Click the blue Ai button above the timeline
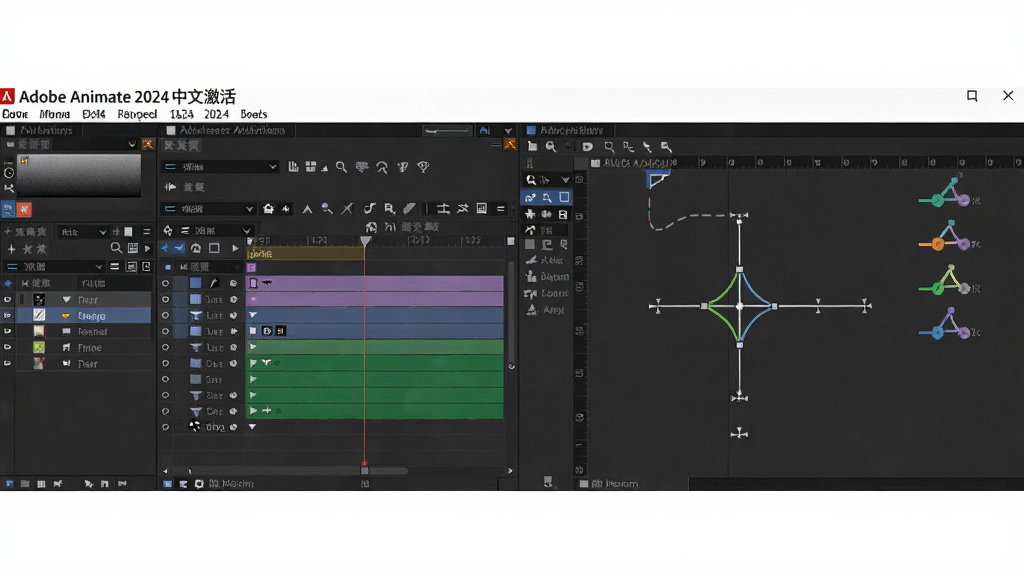The width and height of the screenshot is (1024, 576). tap(485, 131)
